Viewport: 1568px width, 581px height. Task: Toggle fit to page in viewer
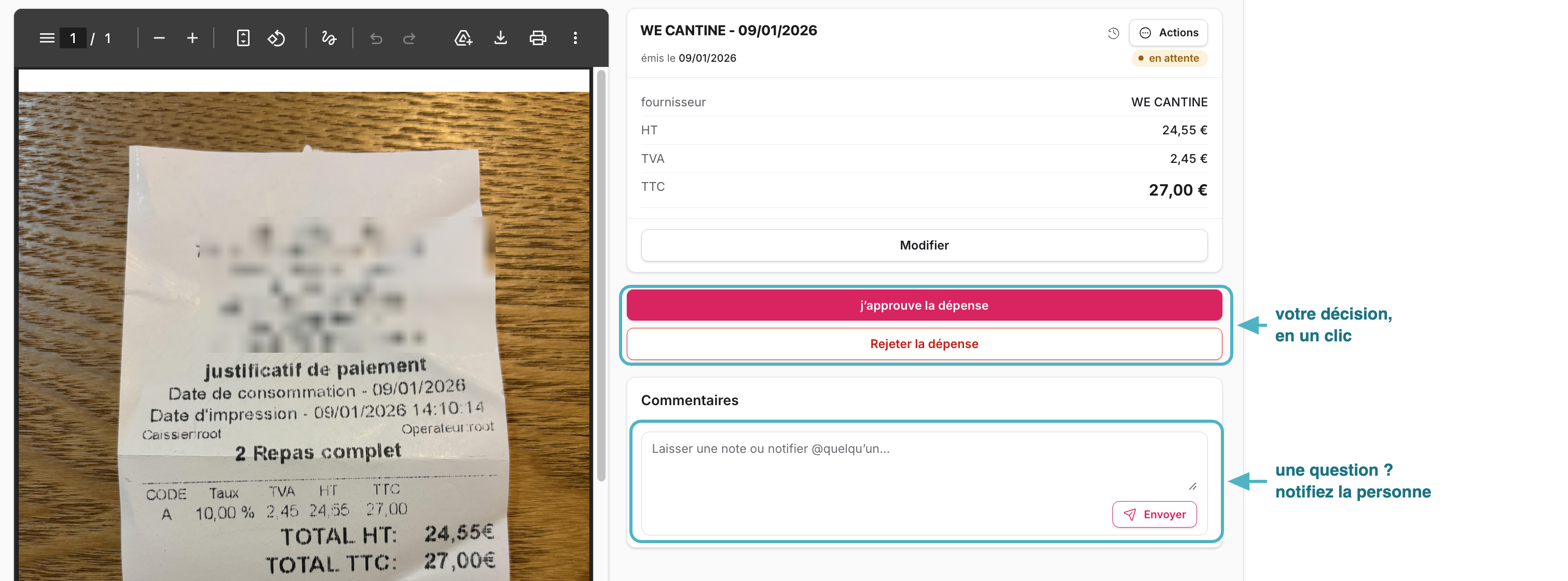click(x=243, y=38)
